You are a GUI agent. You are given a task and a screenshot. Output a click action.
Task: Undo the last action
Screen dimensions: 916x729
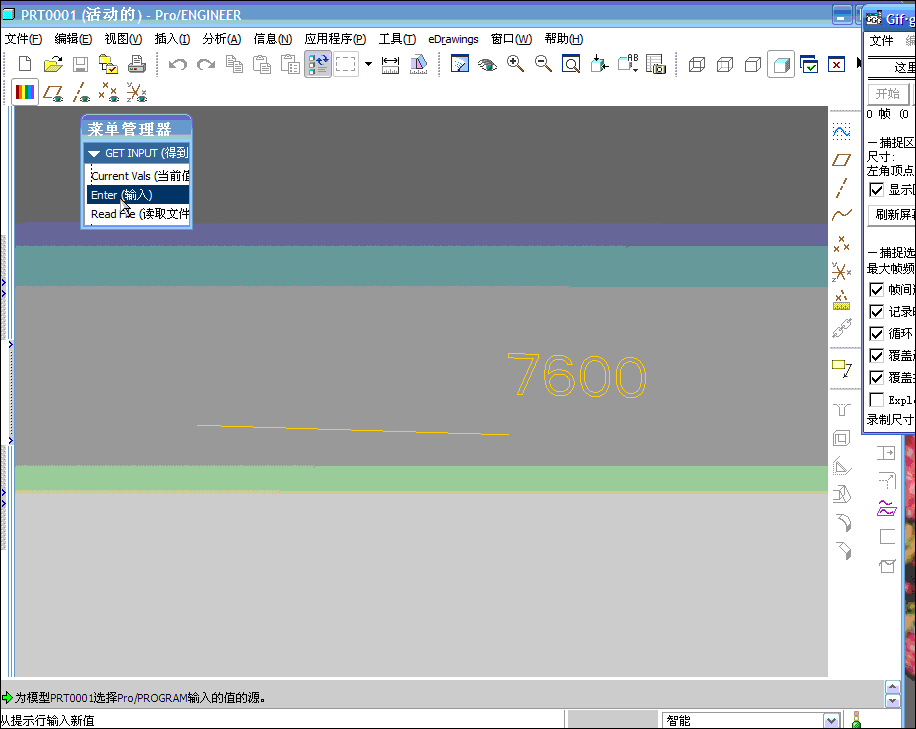[178, 64]
